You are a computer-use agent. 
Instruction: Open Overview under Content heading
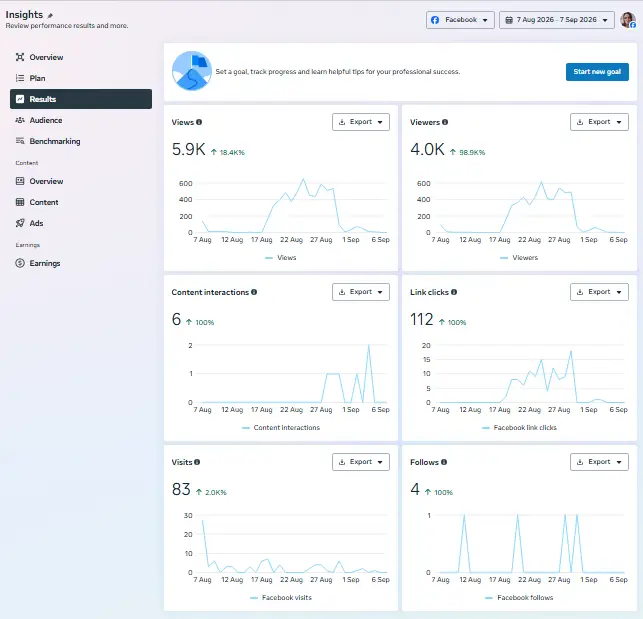(x=81, y=181)
